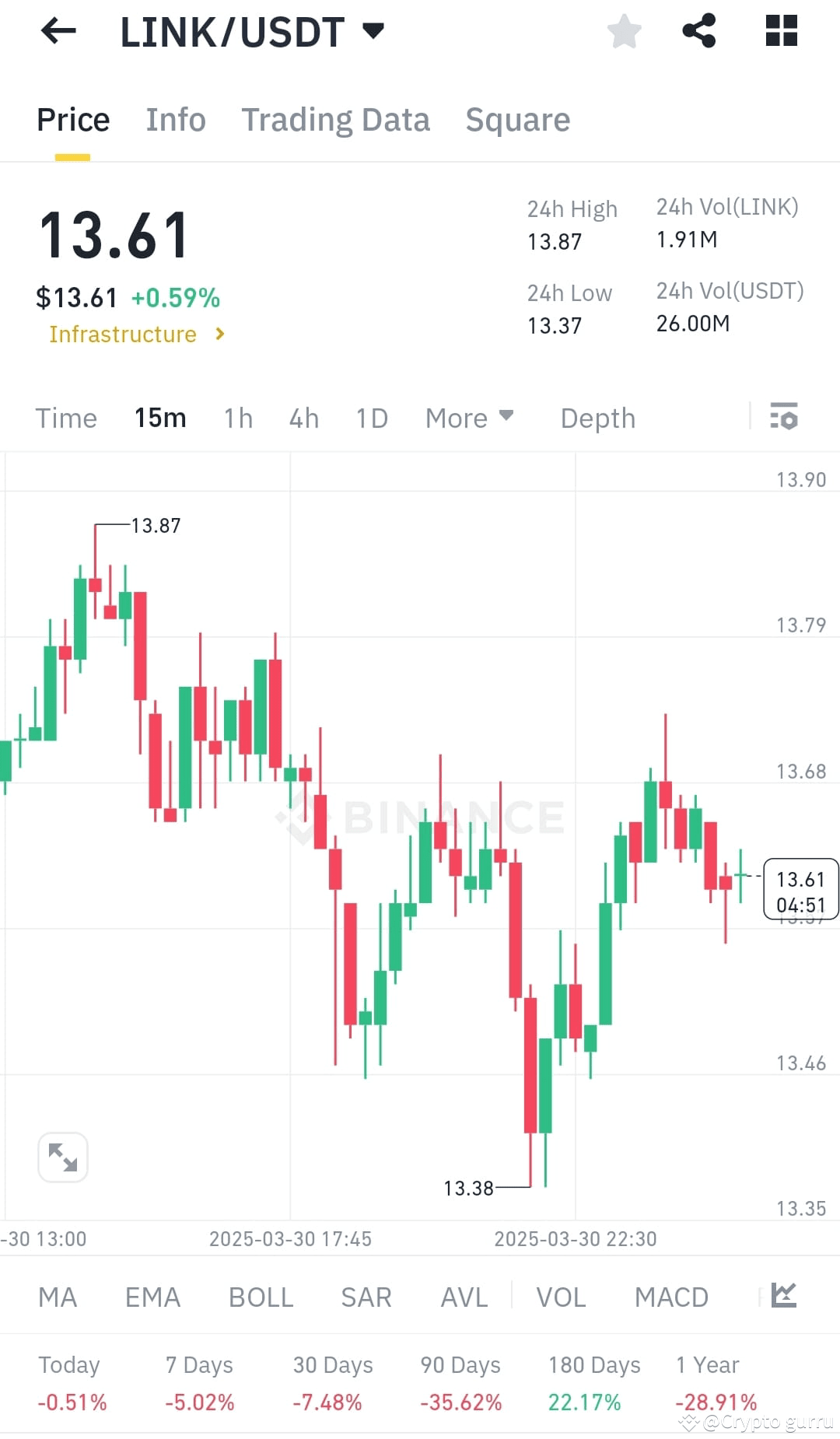Enable the VOL volume indicator

tap(560, 1297)
